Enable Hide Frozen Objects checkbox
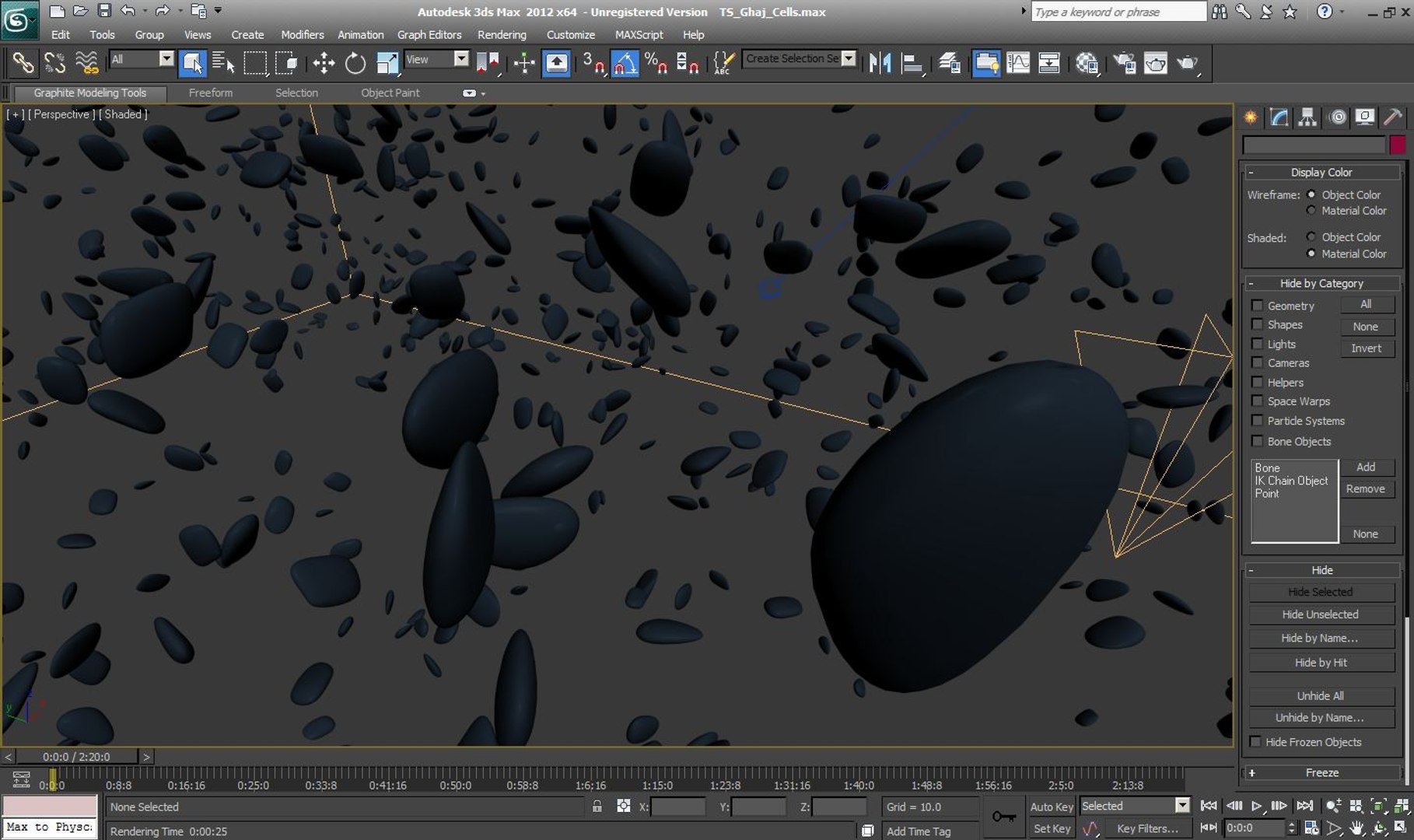 point(1255,742)
